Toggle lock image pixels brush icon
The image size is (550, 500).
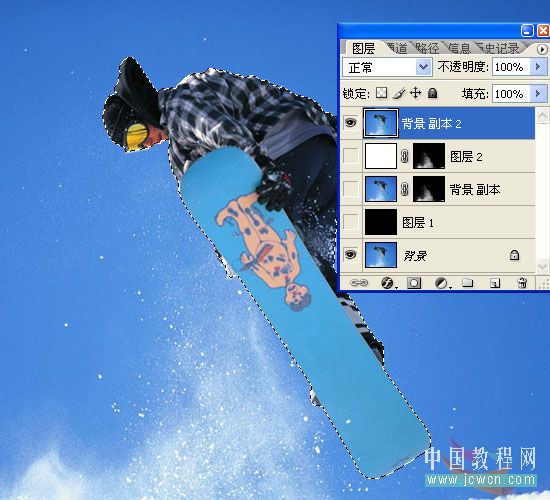pos(399,93)
